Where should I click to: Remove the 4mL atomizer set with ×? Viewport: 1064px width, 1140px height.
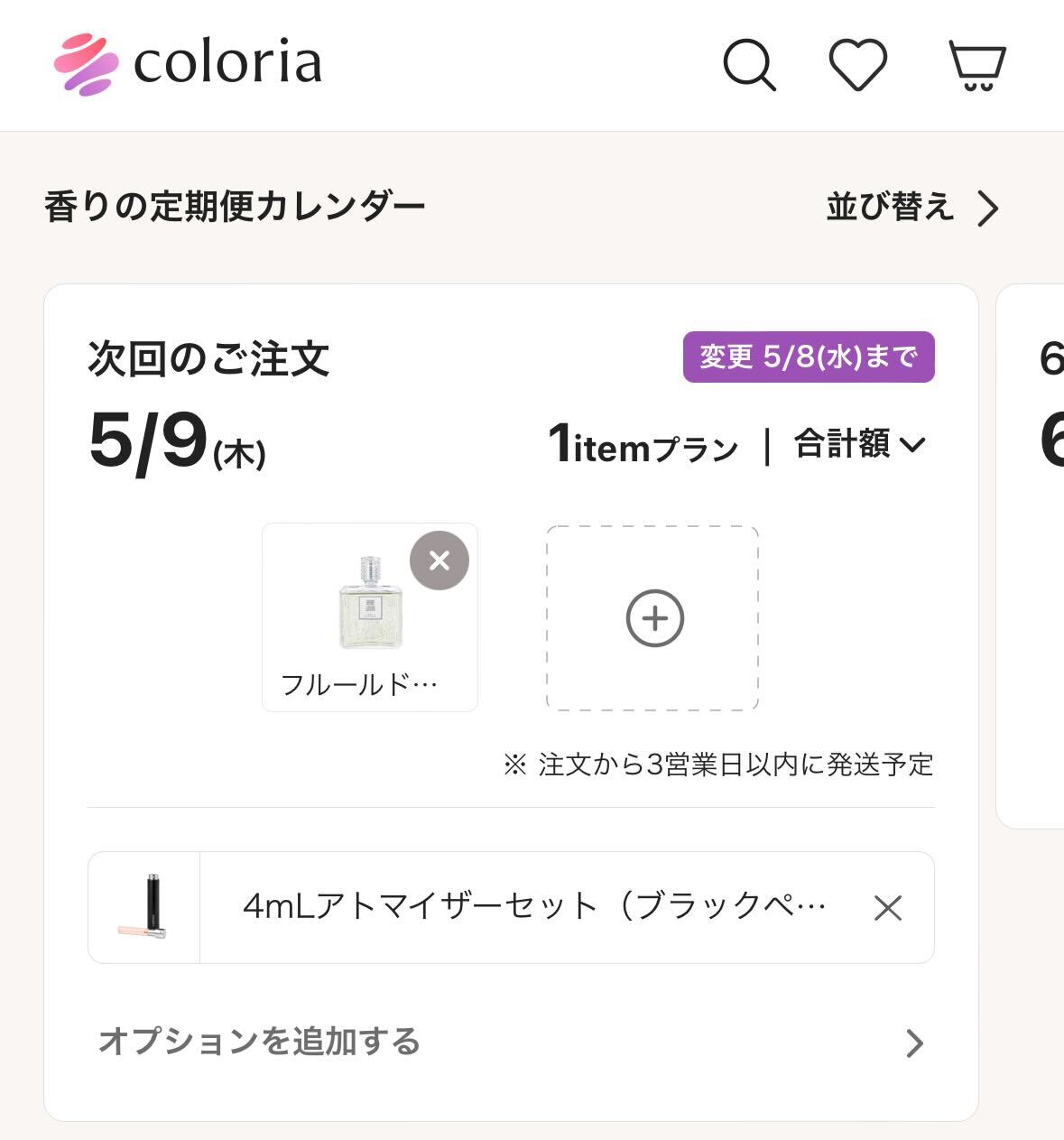pyautogui.click(x=888, y=908)
